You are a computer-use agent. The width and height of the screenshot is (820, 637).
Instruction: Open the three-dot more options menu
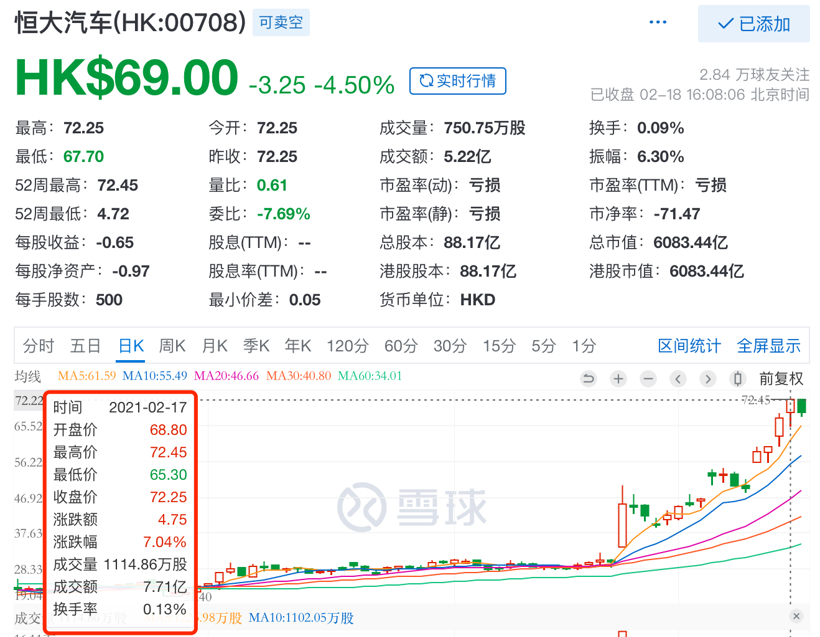[657, 23]
